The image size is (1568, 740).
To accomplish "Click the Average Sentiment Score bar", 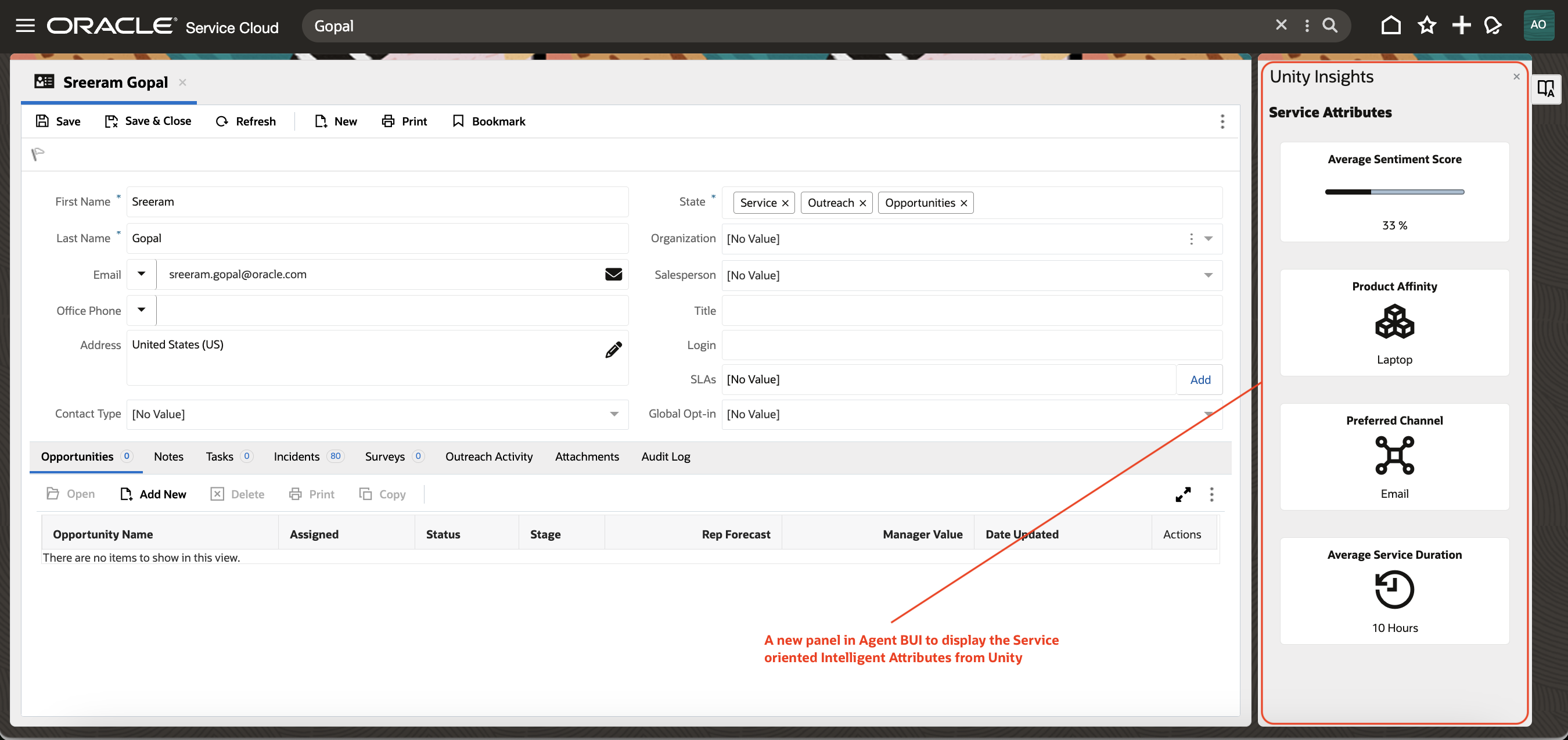I will click(1394, 192).
